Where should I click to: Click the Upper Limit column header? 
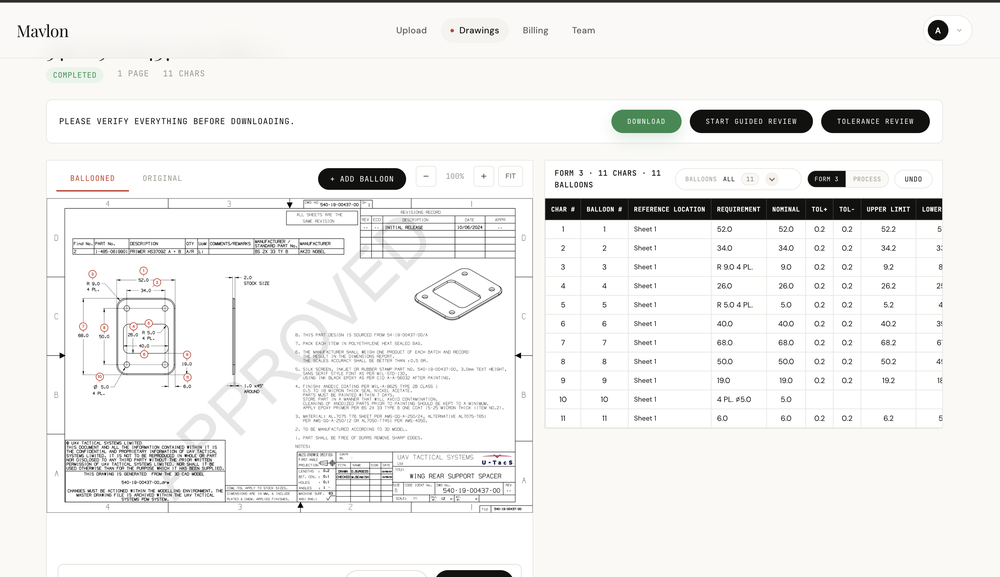[x=888, y=209]
